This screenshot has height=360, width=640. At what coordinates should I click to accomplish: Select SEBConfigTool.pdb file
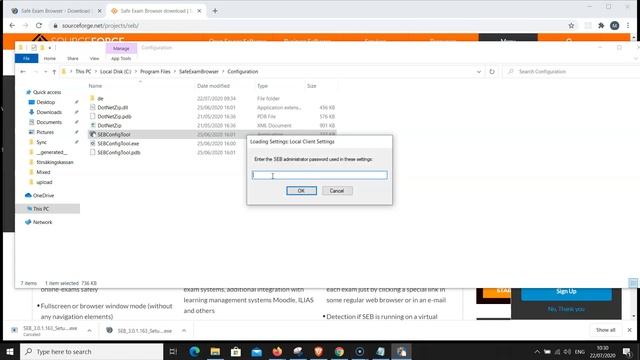pos(119,152)
